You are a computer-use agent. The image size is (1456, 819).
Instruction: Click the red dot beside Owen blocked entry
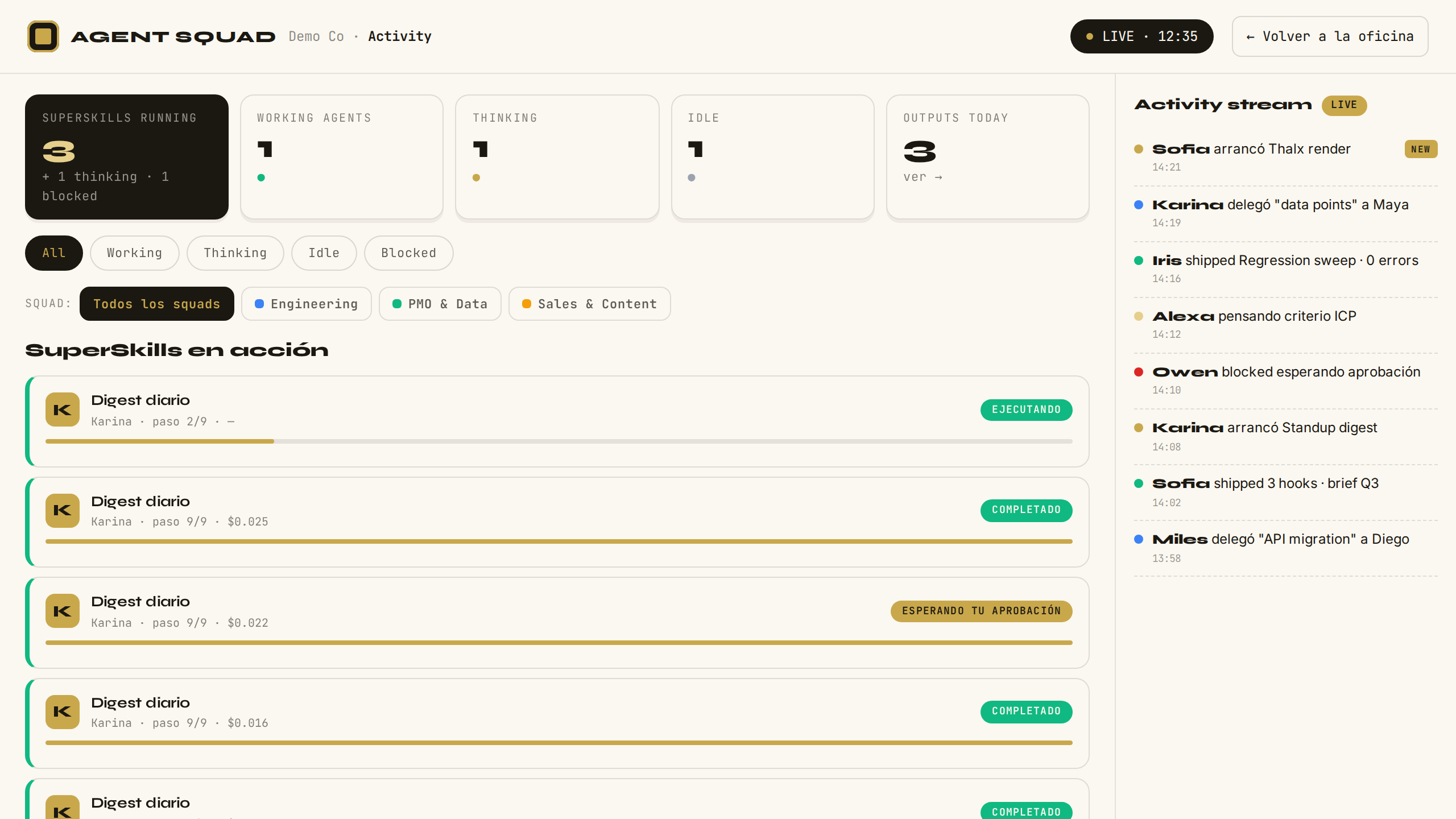[x=1139, y=372]
